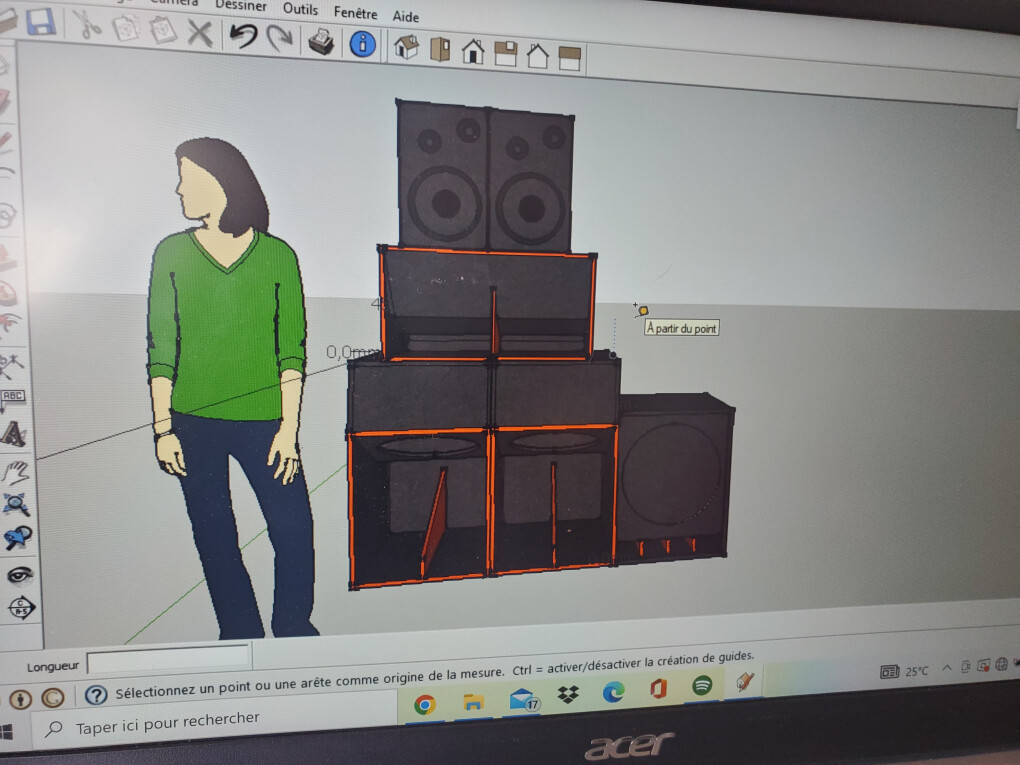
Task: Select the Pan hand tool
Action: click(15, 471)
